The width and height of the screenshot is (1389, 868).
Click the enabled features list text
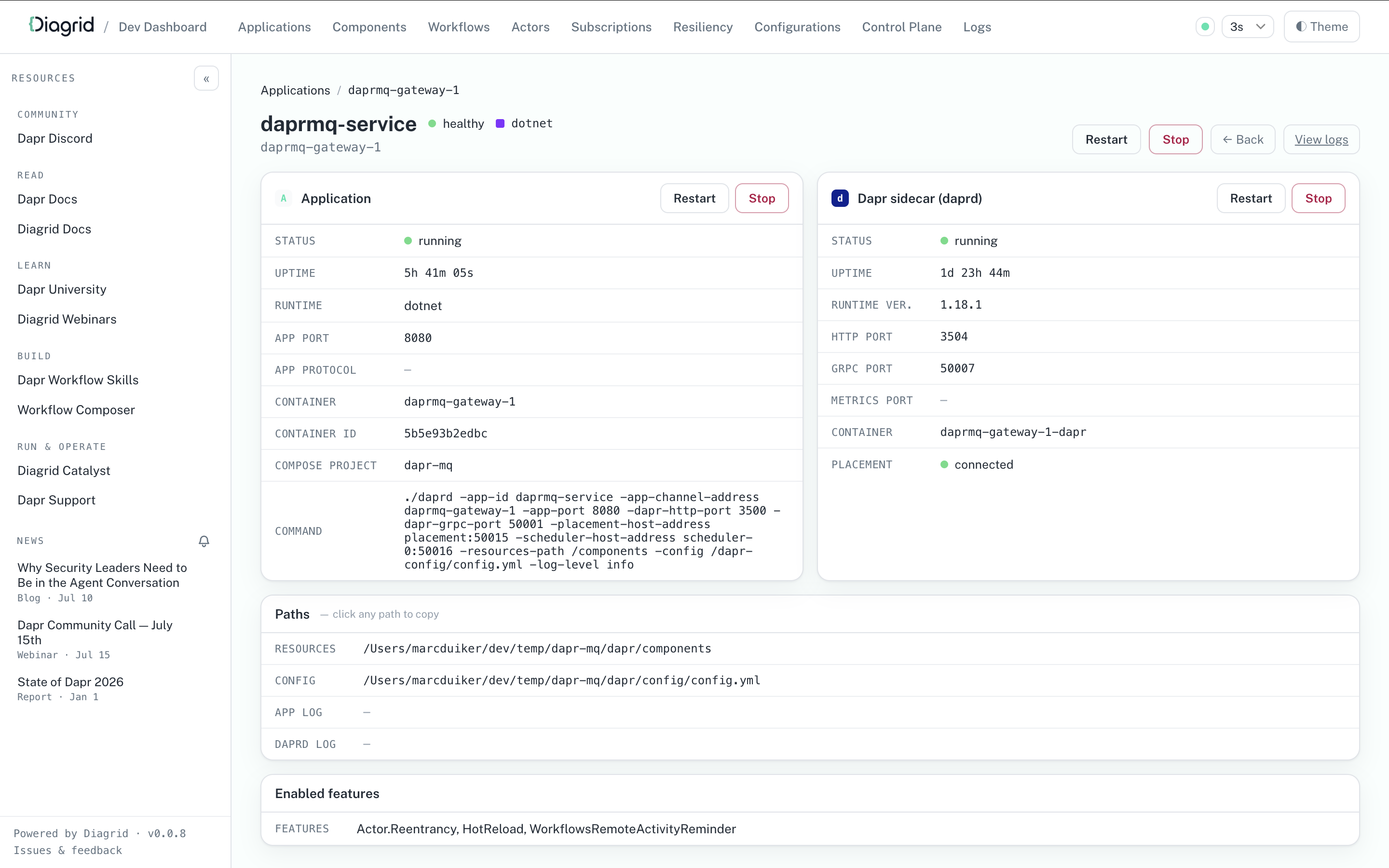(546, 829)
